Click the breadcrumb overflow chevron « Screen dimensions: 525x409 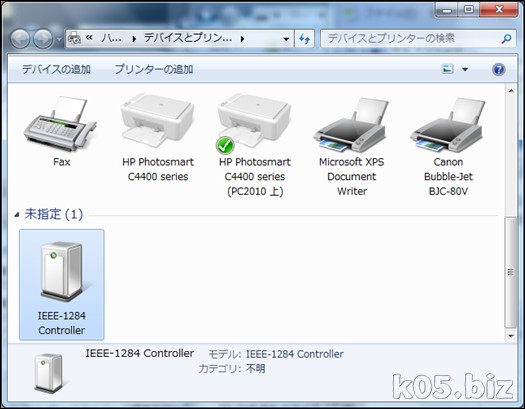click(x=89, y=38)
